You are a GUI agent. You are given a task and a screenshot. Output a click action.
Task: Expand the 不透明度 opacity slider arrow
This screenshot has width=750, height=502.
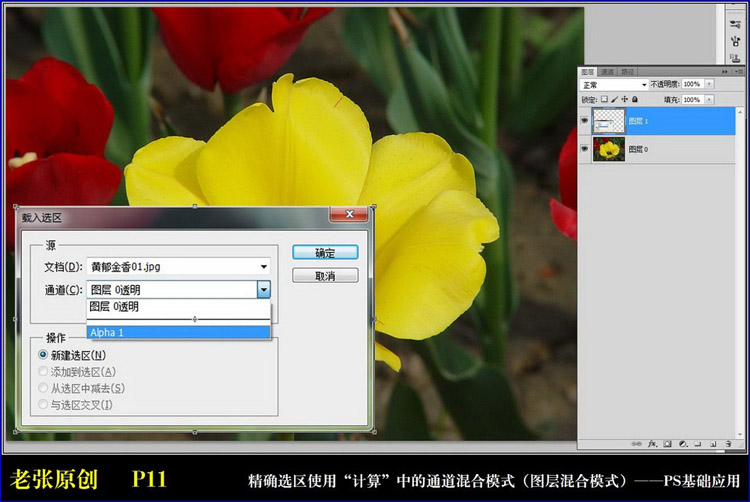click(712, 85)
